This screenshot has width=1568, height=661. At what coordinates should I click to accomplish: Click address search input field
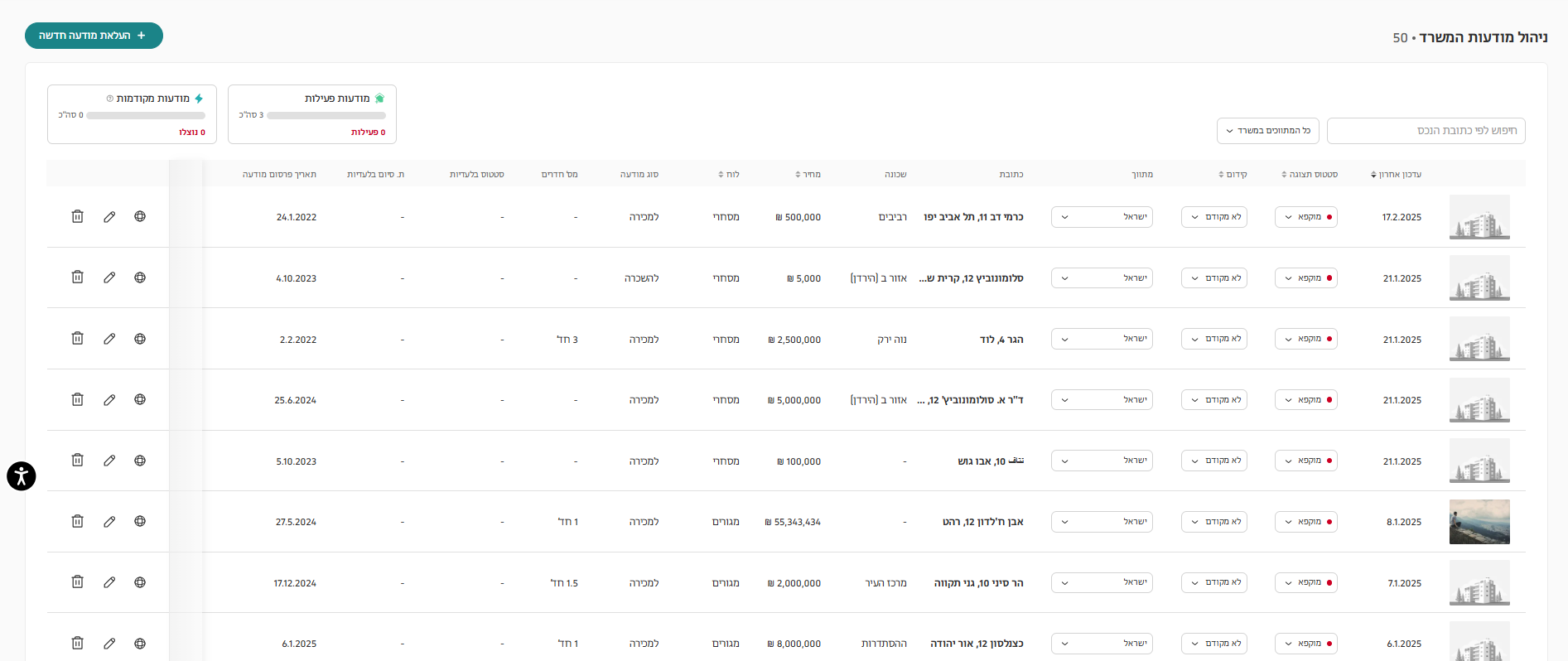(1426, 131)
